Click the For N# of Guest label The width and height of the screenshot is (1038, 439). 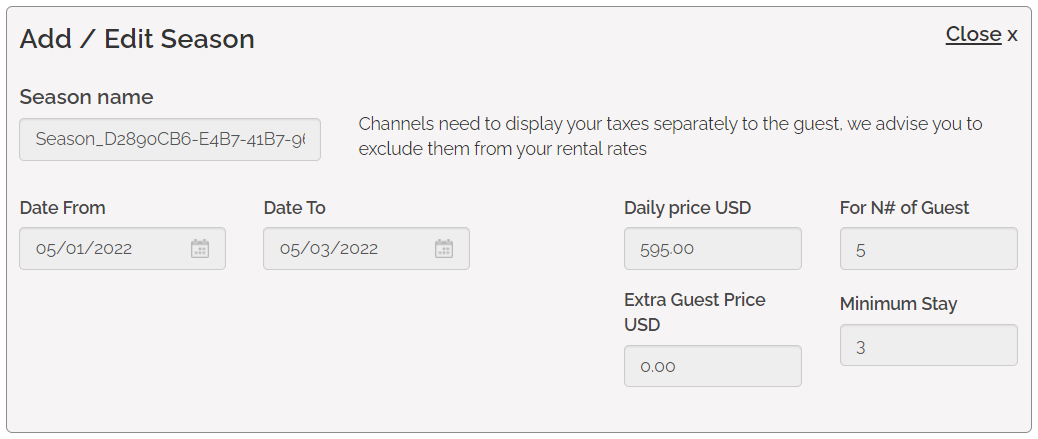904,208
